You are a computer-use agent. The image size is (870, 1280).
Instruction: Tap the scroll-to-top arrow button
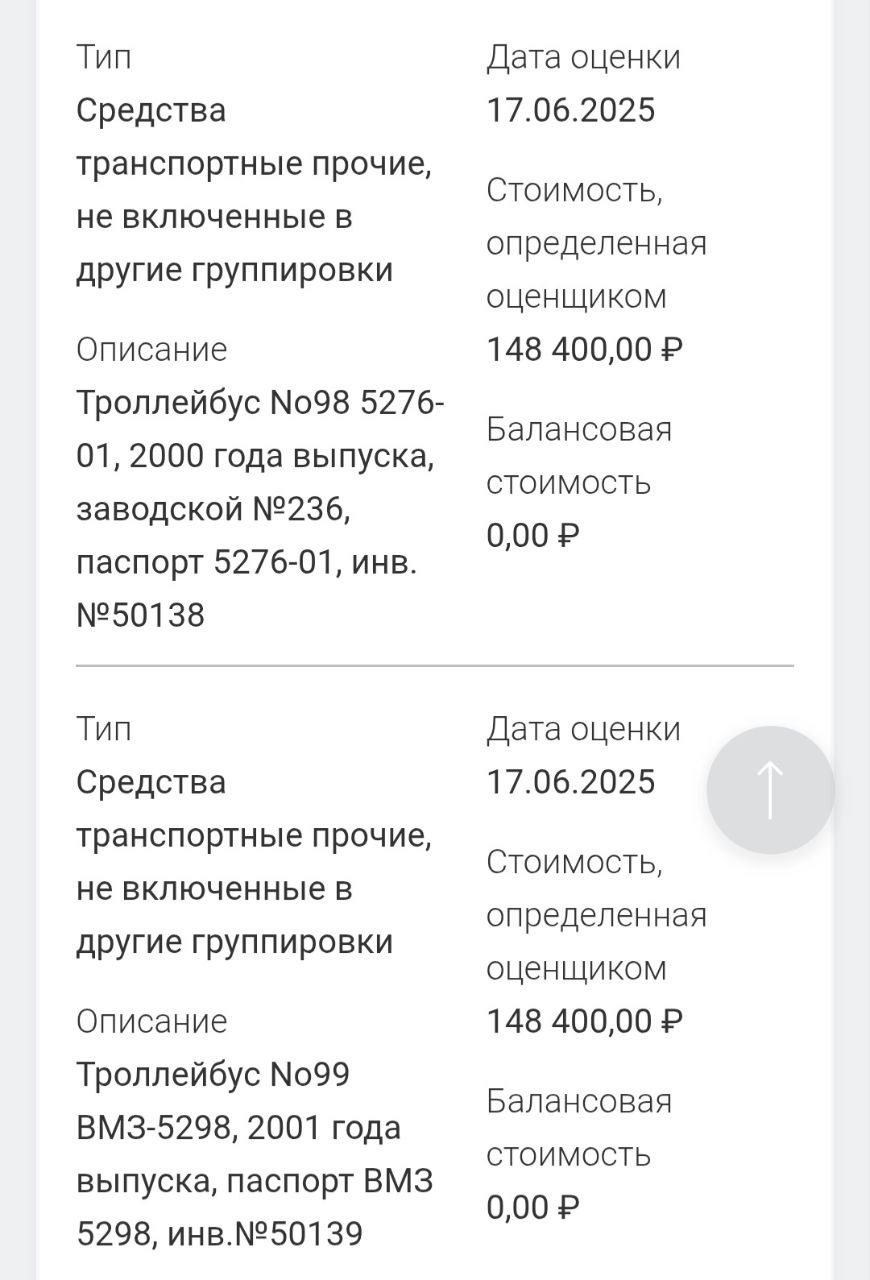click(x=770, y=789)
